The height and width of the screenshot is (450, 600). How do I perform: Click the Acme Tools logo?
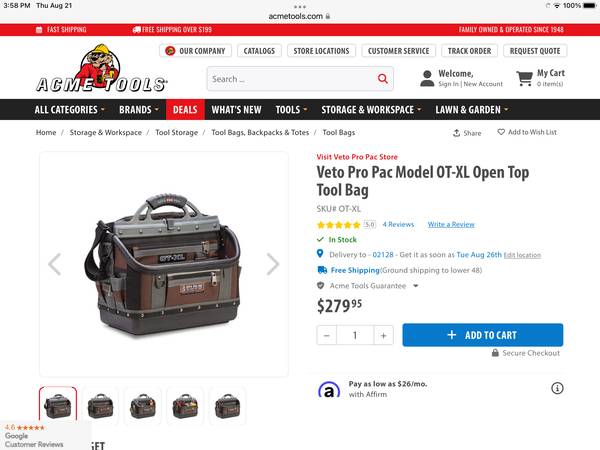click(101, 69)
